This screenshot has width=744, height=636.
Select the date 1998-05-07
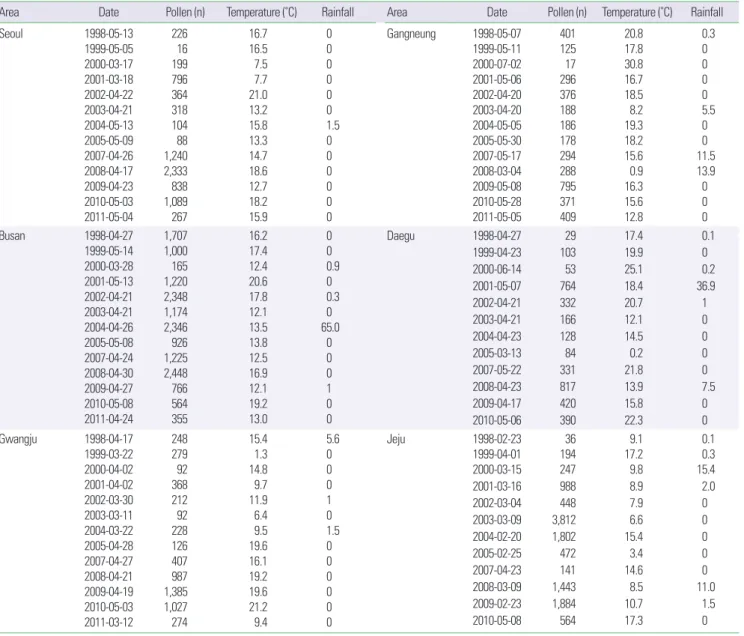click(x=497, y=34)
